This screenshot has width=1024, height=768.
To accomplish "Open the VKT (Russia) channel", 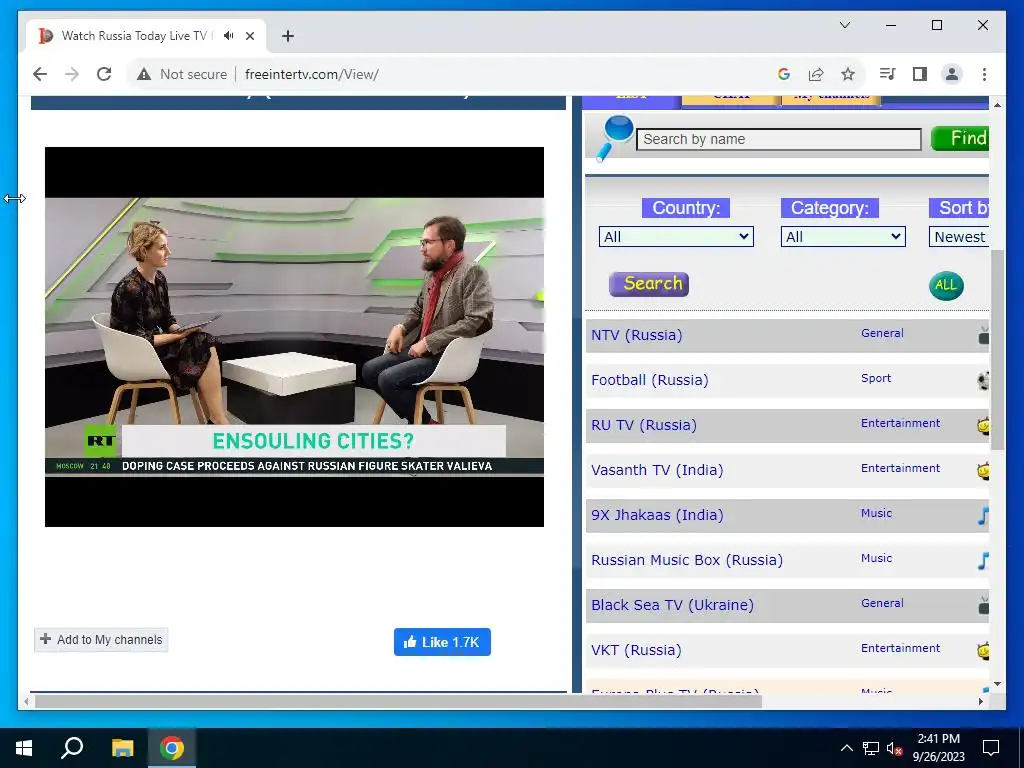I will 636,650.
